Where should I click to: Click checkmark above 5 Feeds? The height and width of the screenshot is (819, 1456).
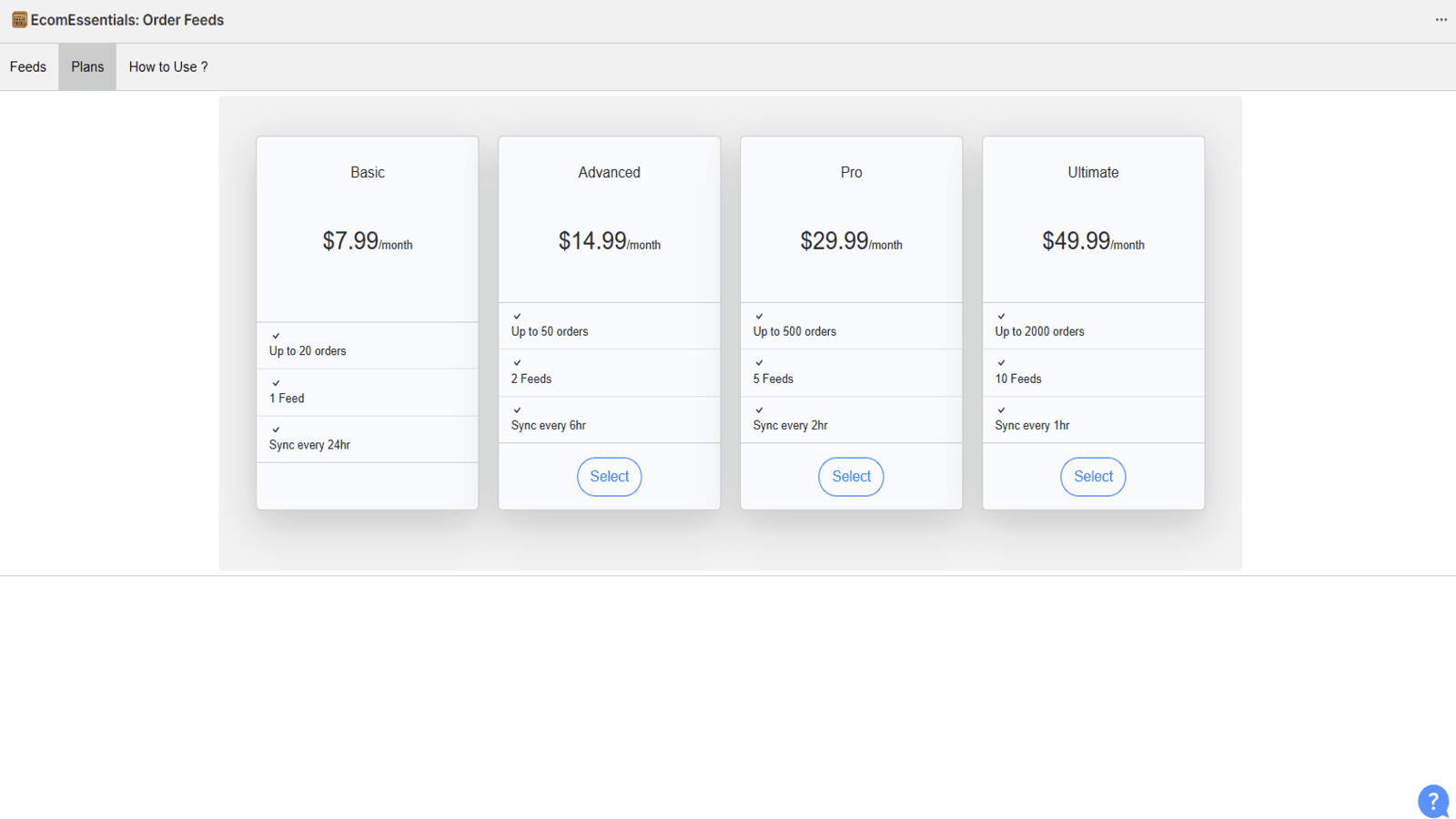click(x=759, y=363)
